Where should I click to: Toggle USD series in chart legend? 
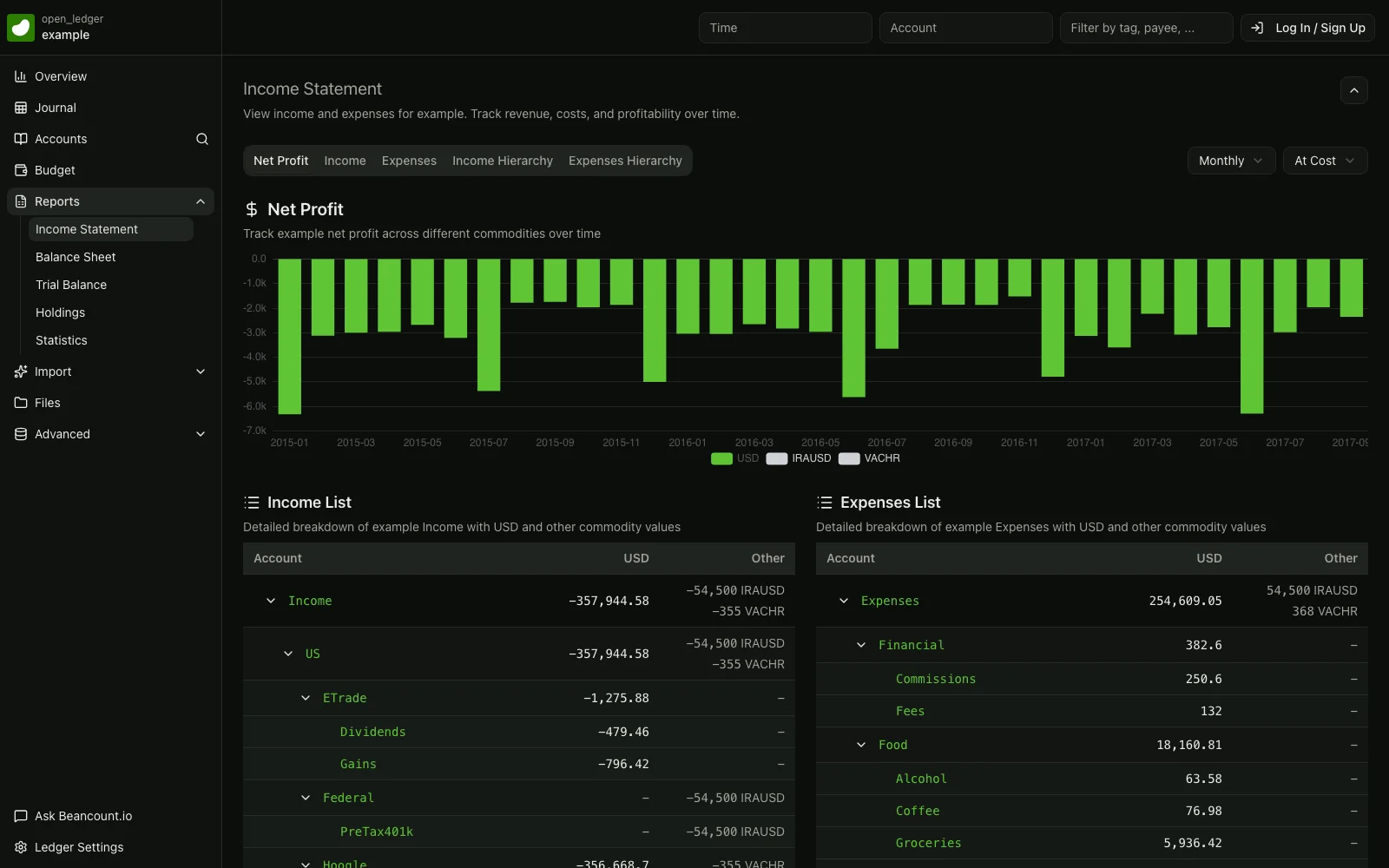pyautogui.click(x=734, y=458)
